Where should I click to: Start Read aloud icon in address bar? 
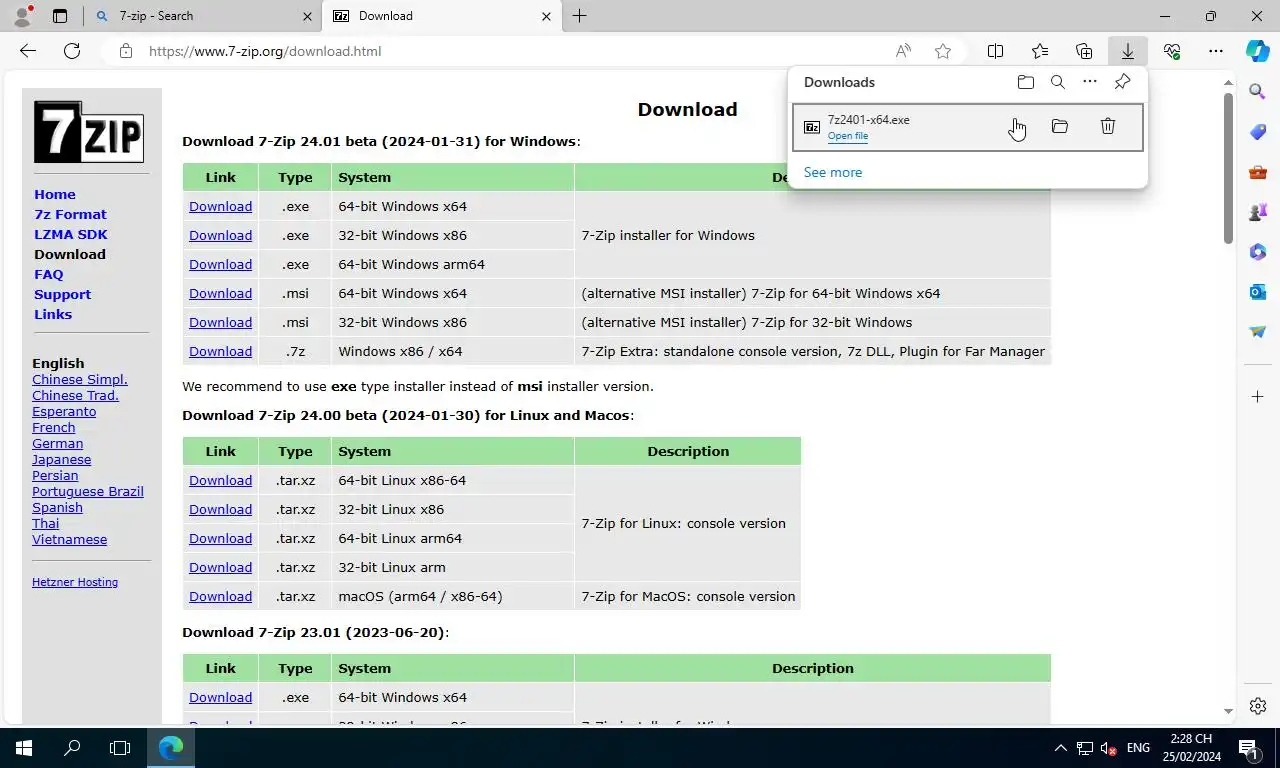[x=903, y=51]
